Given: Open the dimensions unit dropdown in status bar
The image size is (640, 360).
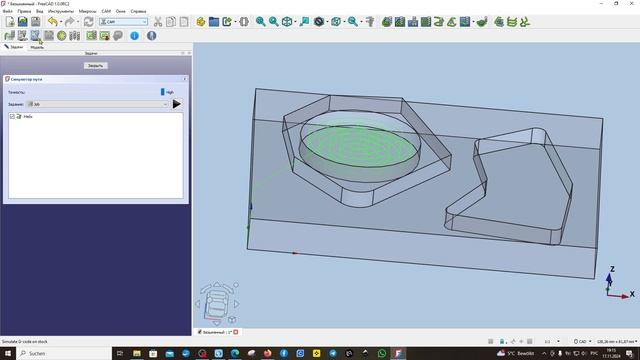Looking at the screenshot, I should coord(617,341).
